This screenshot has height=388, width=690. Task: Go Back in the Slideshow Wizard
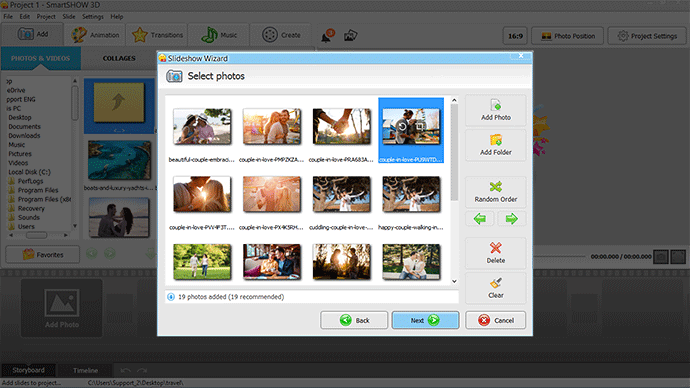point(354,320)
